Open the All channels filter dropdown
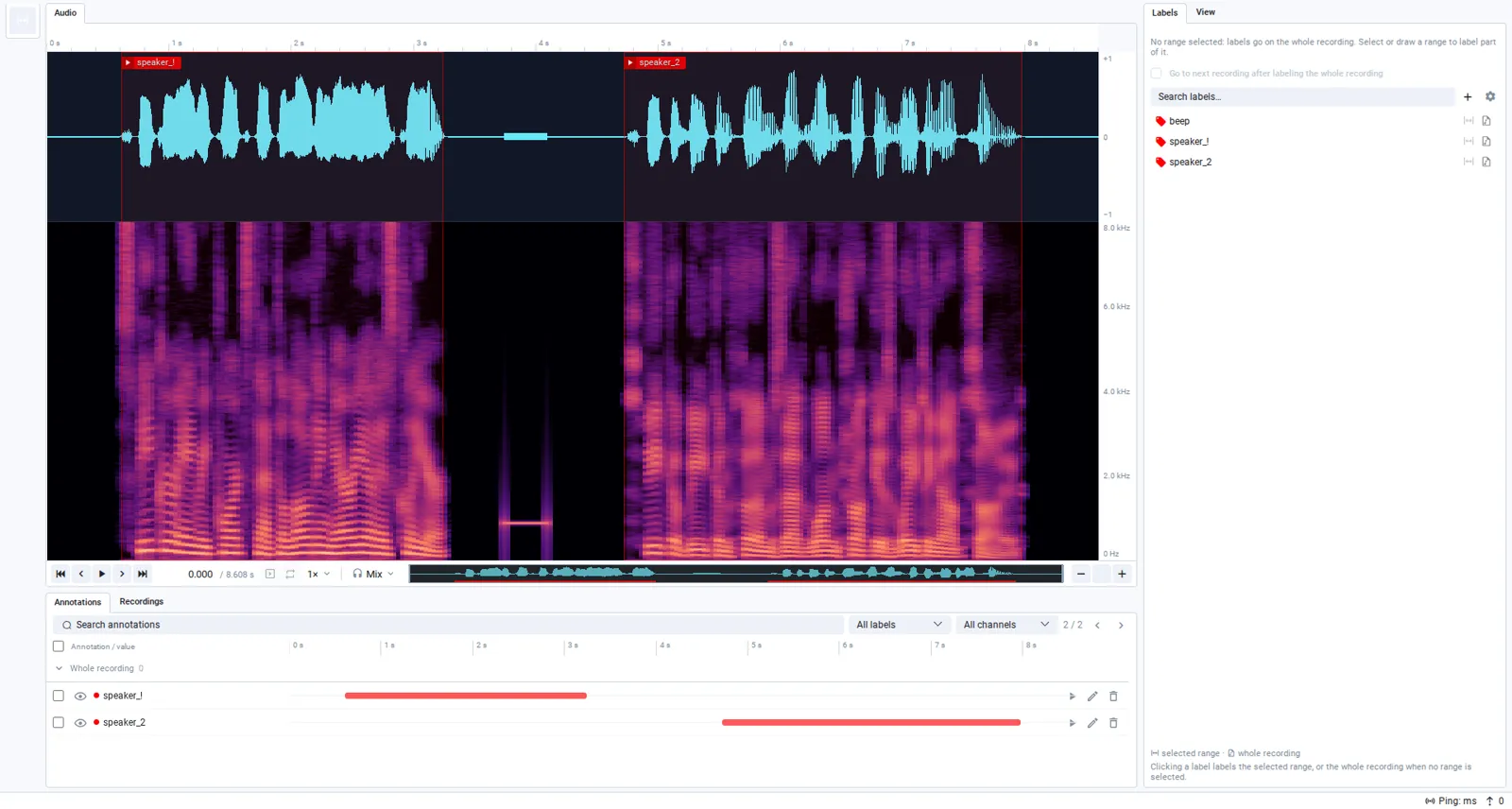 pyautogui.click(x=1005, y=625)
